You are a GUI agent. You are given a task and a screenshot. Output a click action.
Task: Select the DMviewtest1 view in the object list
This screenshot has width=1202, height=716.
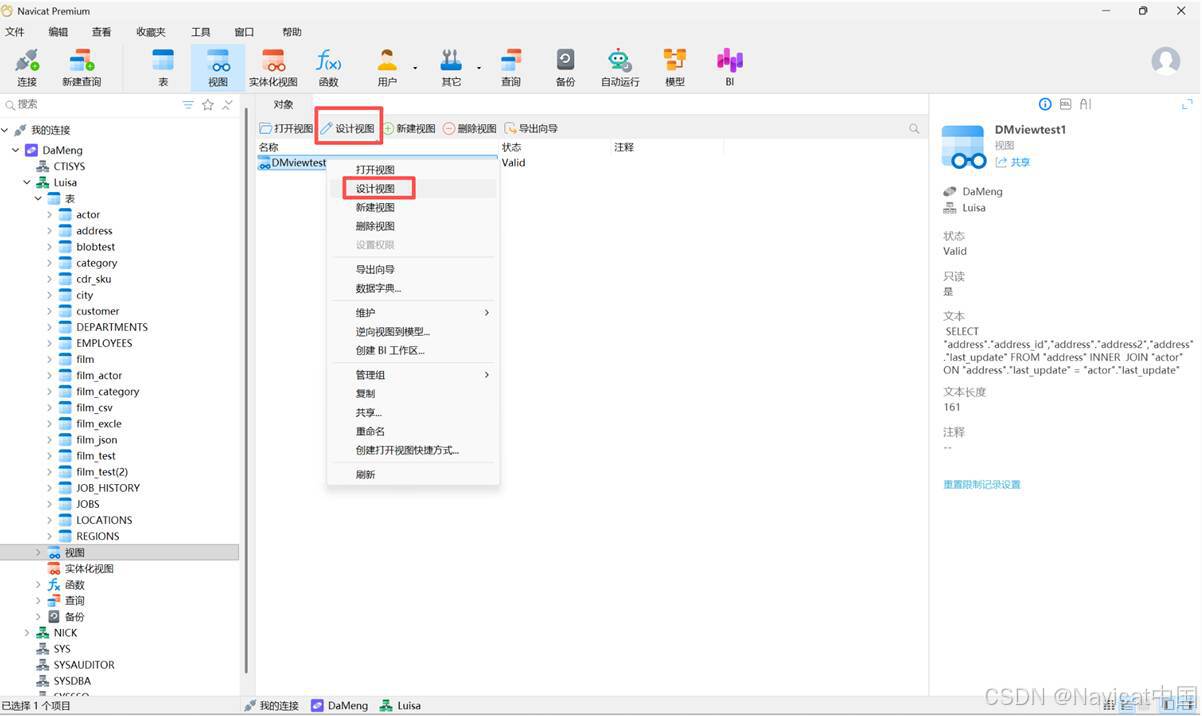point(293,163)
